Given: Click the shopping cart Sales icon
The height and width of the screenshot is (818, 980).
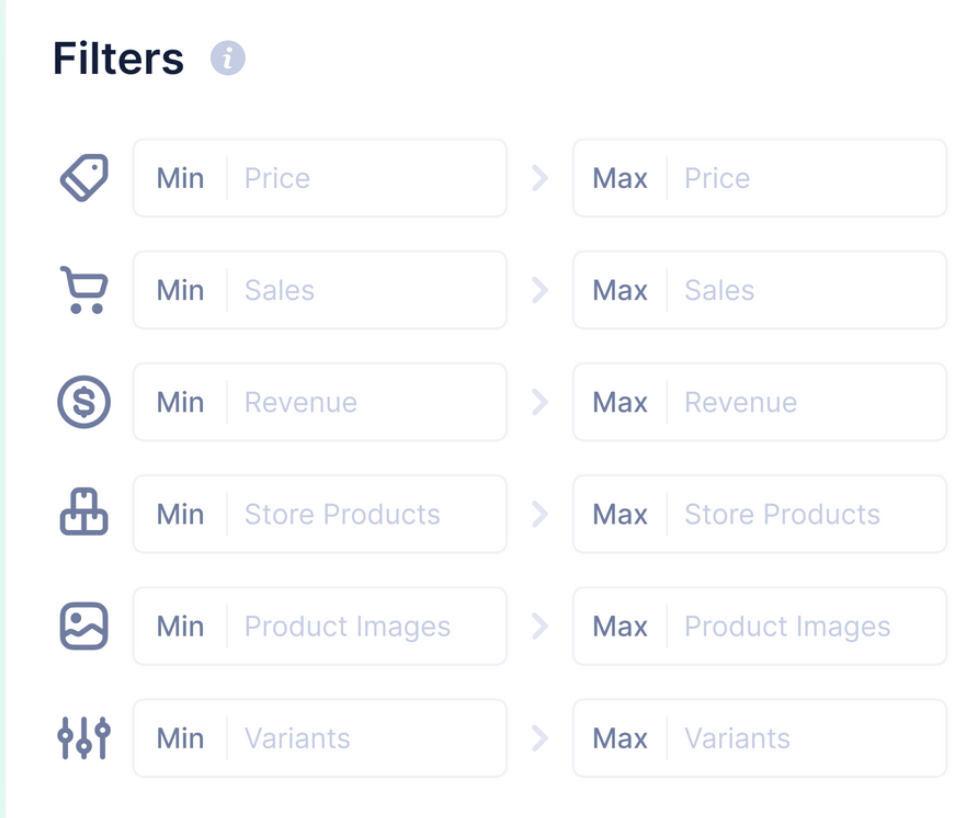Looking at the screenshot, I should click(x=84, y=290).
